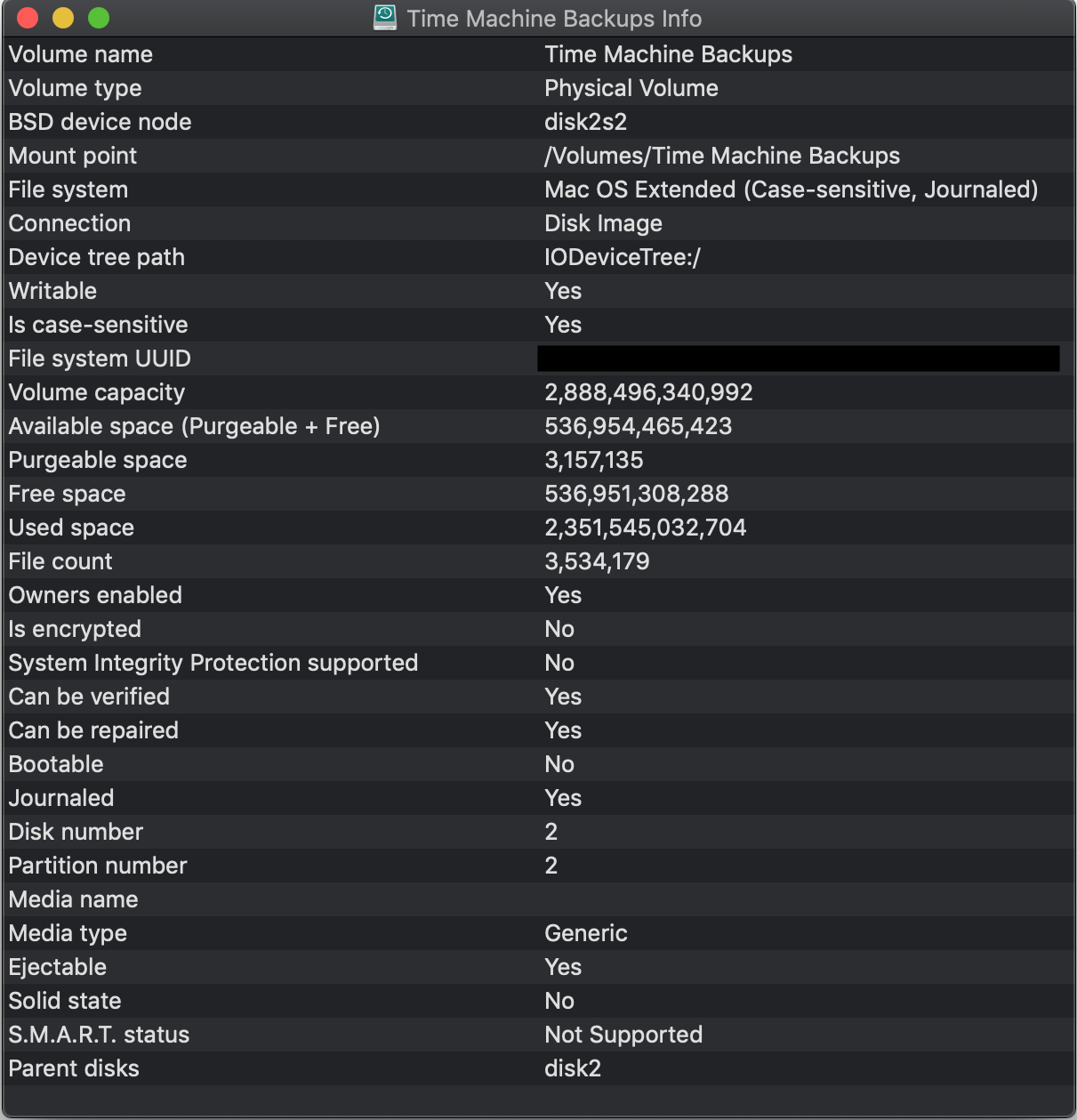This screenshot has height=1120, width=1077.
Task: Select the Volume capacity value
Action: tap(648, 392)
